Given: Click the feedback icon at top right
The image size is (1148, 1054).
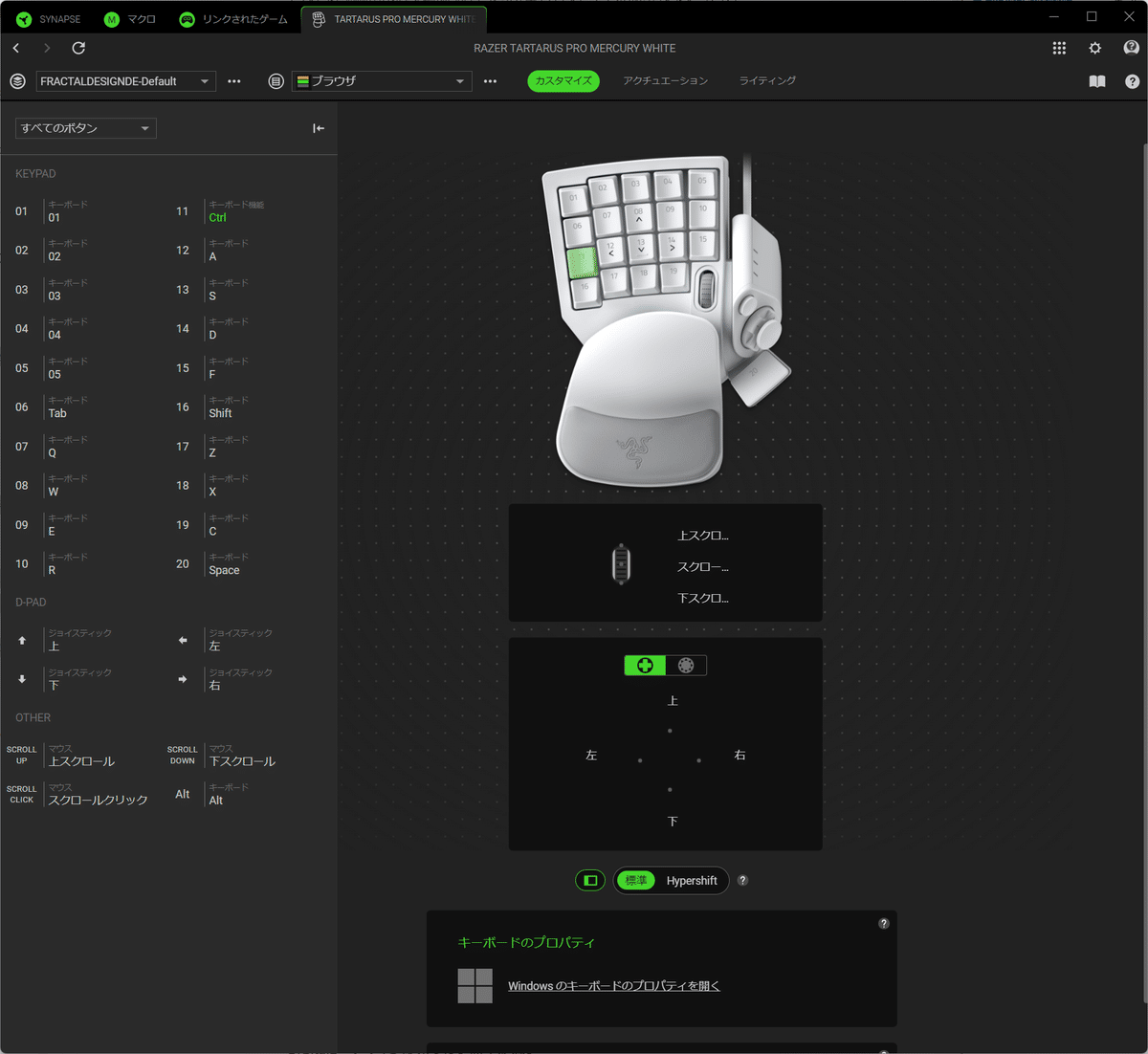Looking at the screenshot, I should tap(1131, 48).
